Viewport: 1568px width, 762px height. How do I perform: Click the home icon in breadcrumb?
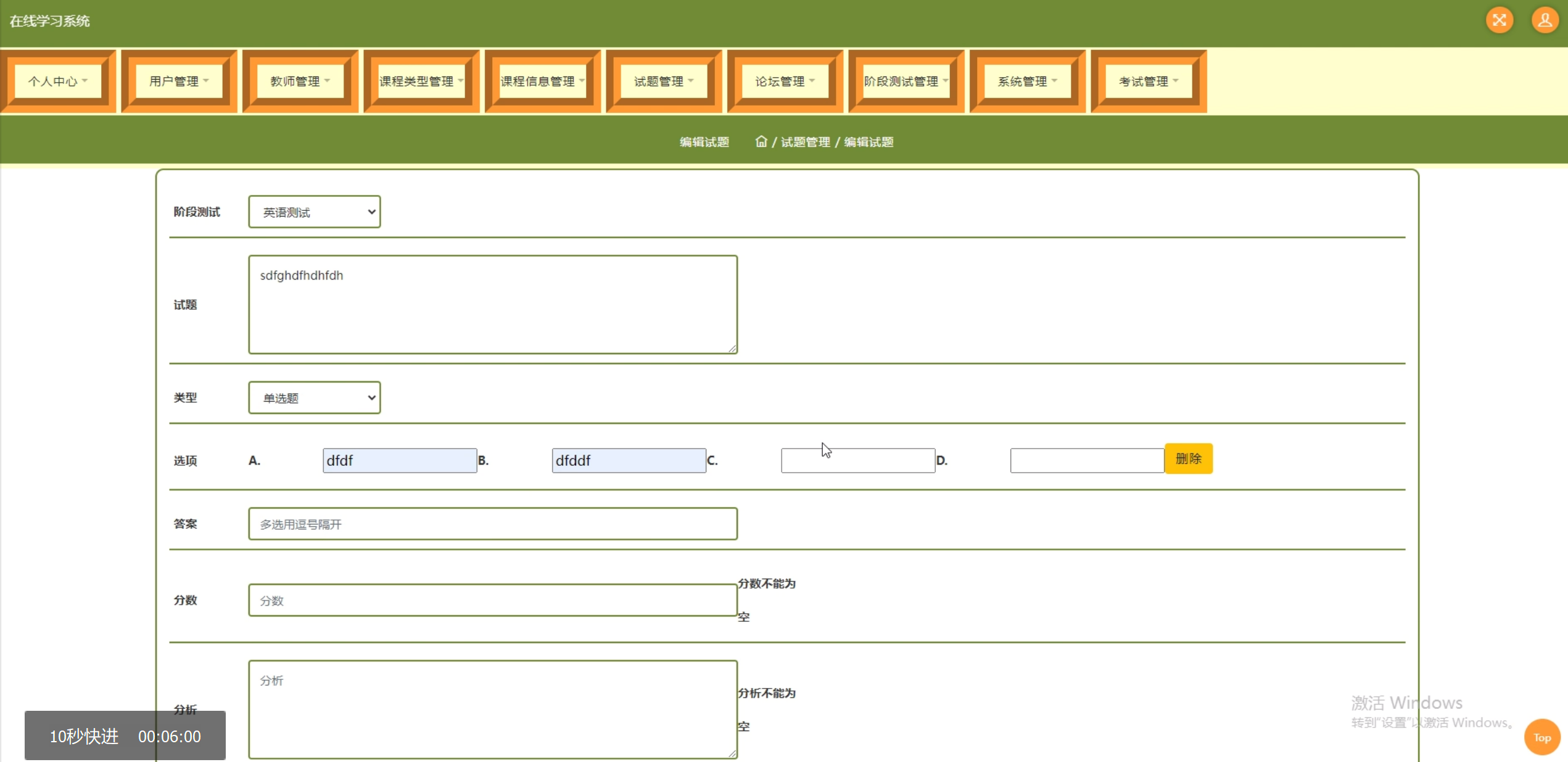[761, 141]
